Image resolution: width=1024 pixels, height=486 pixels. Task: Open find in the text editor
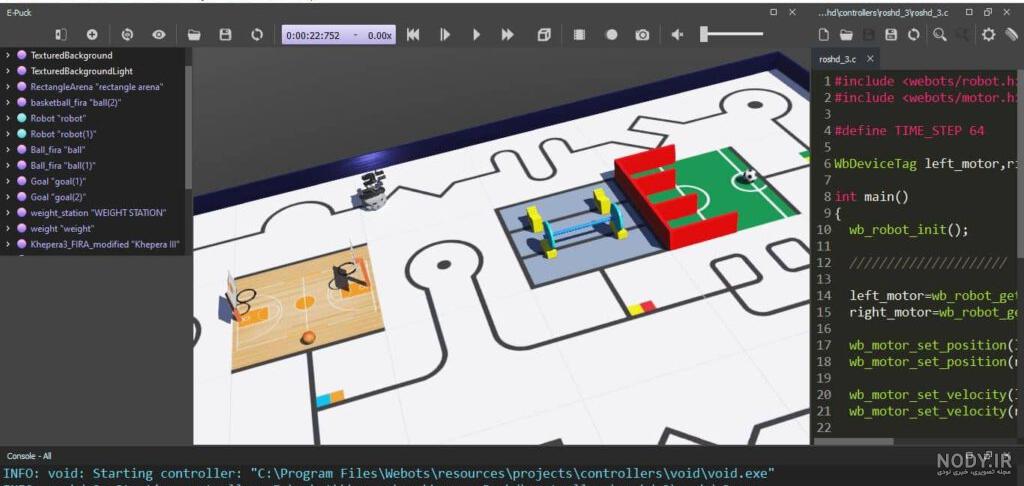click(x=940, y=35)
